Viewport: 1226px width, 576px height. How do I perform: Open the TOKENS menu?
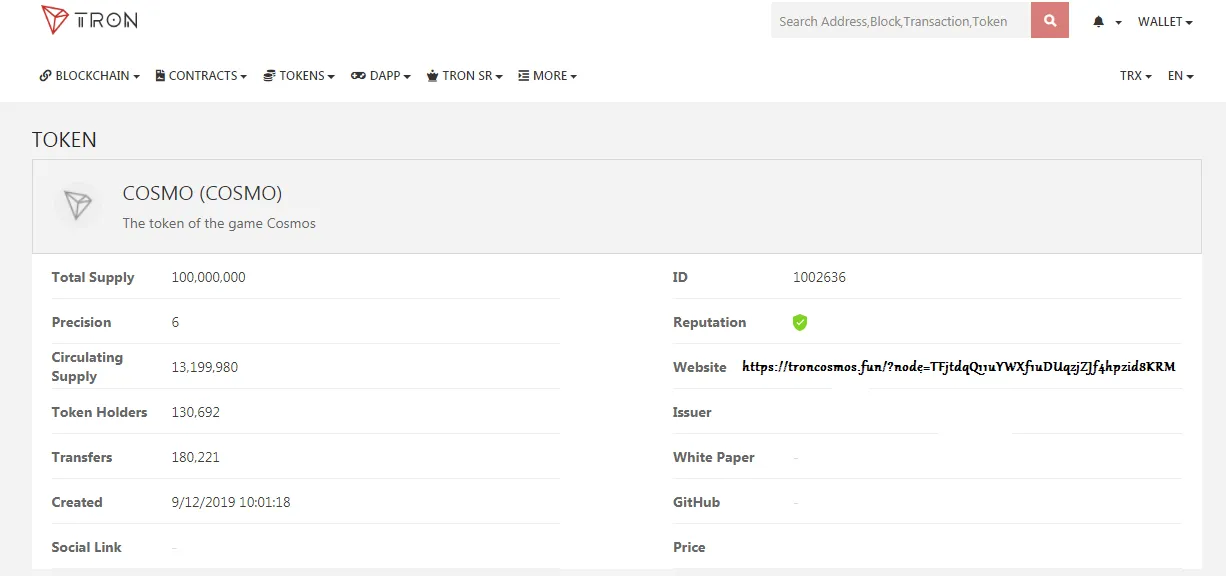[x=299, y=76]
